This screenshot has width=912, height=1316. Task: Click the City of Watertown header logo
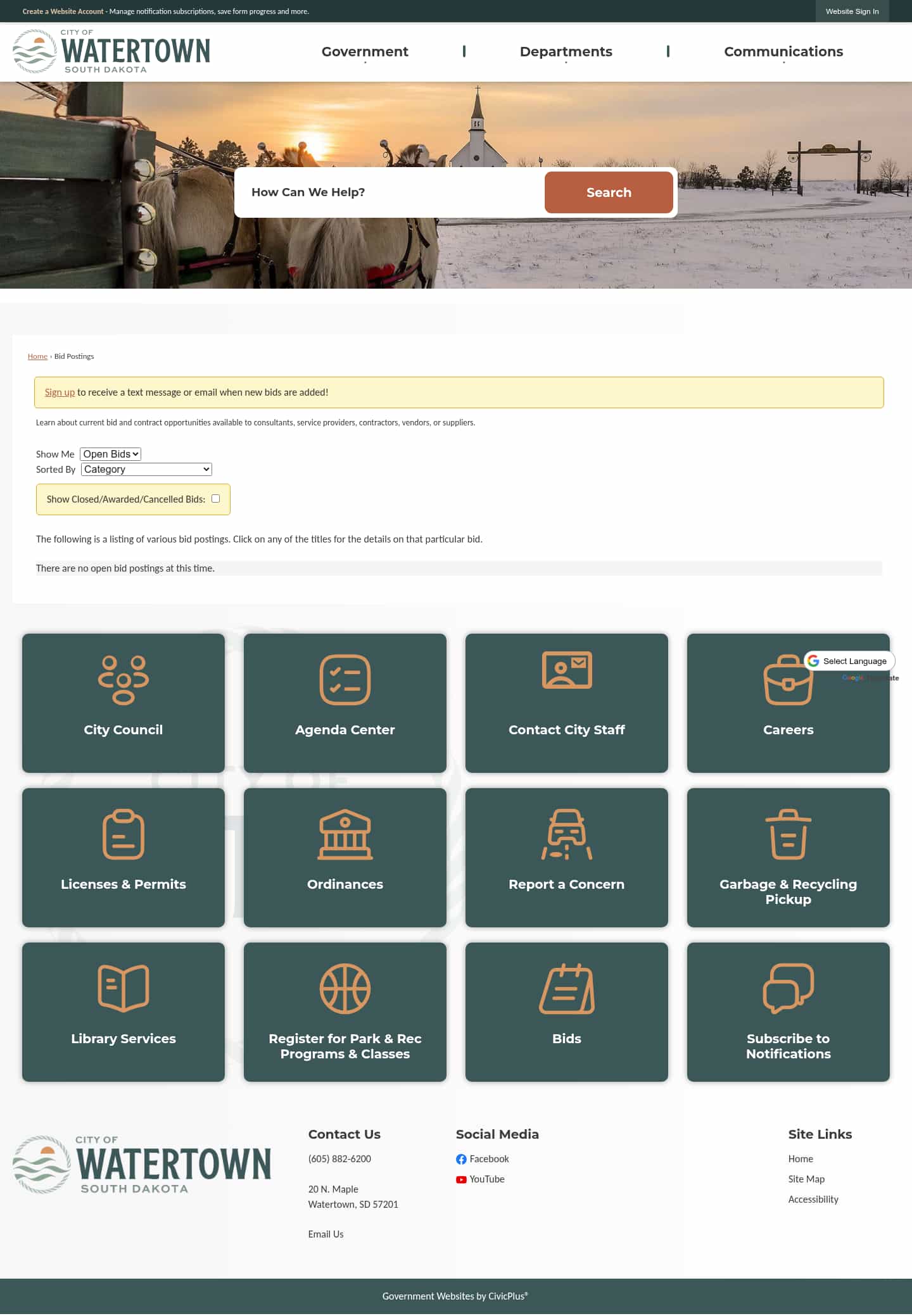[x=111, y=51]
